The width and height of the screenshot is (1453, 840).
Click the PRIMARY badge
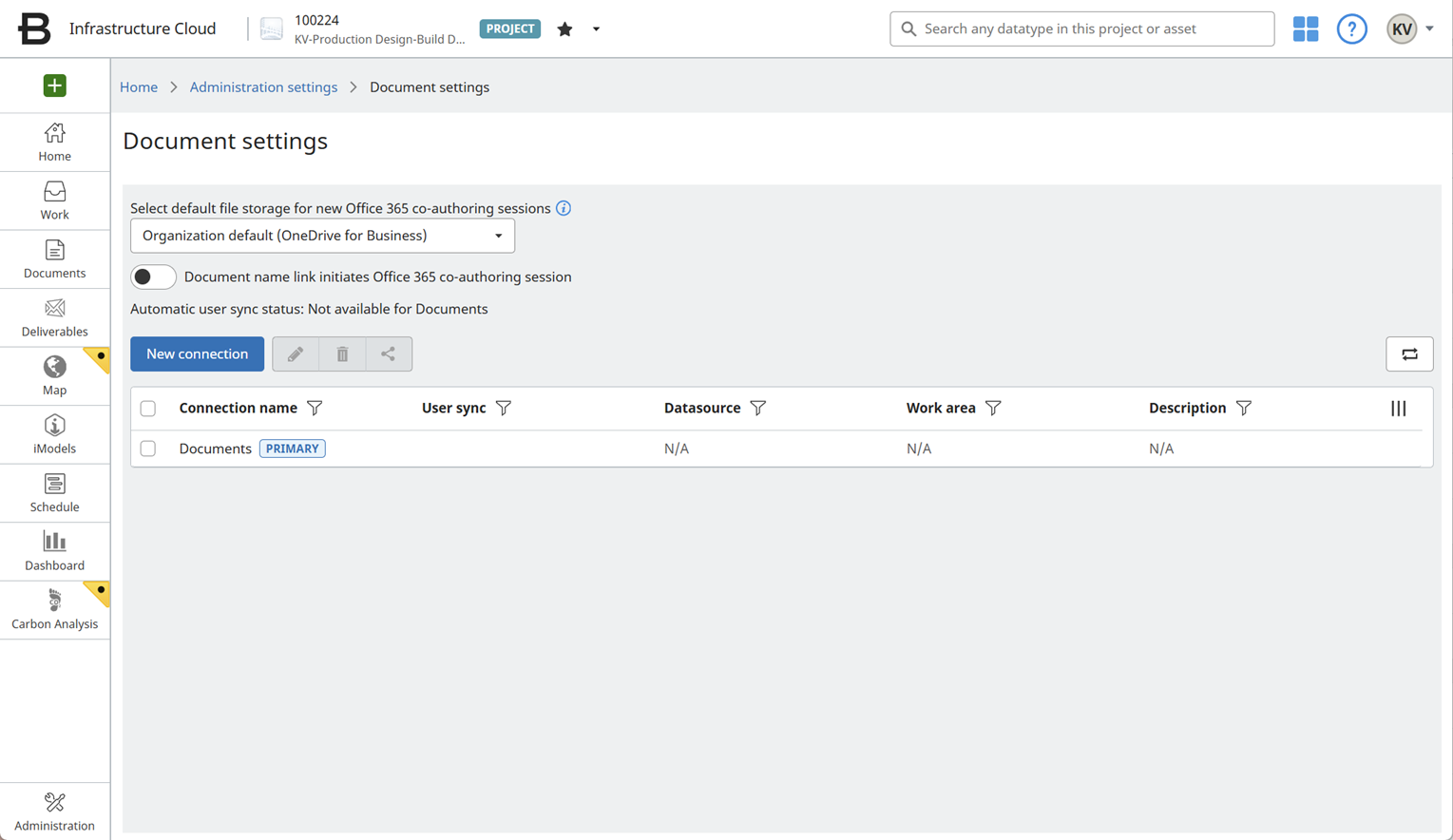[293, 449]
